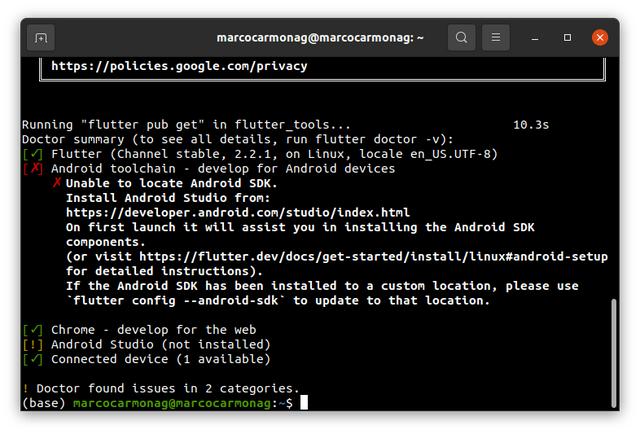Minimize the terminal window

click(x=535, y=38)
